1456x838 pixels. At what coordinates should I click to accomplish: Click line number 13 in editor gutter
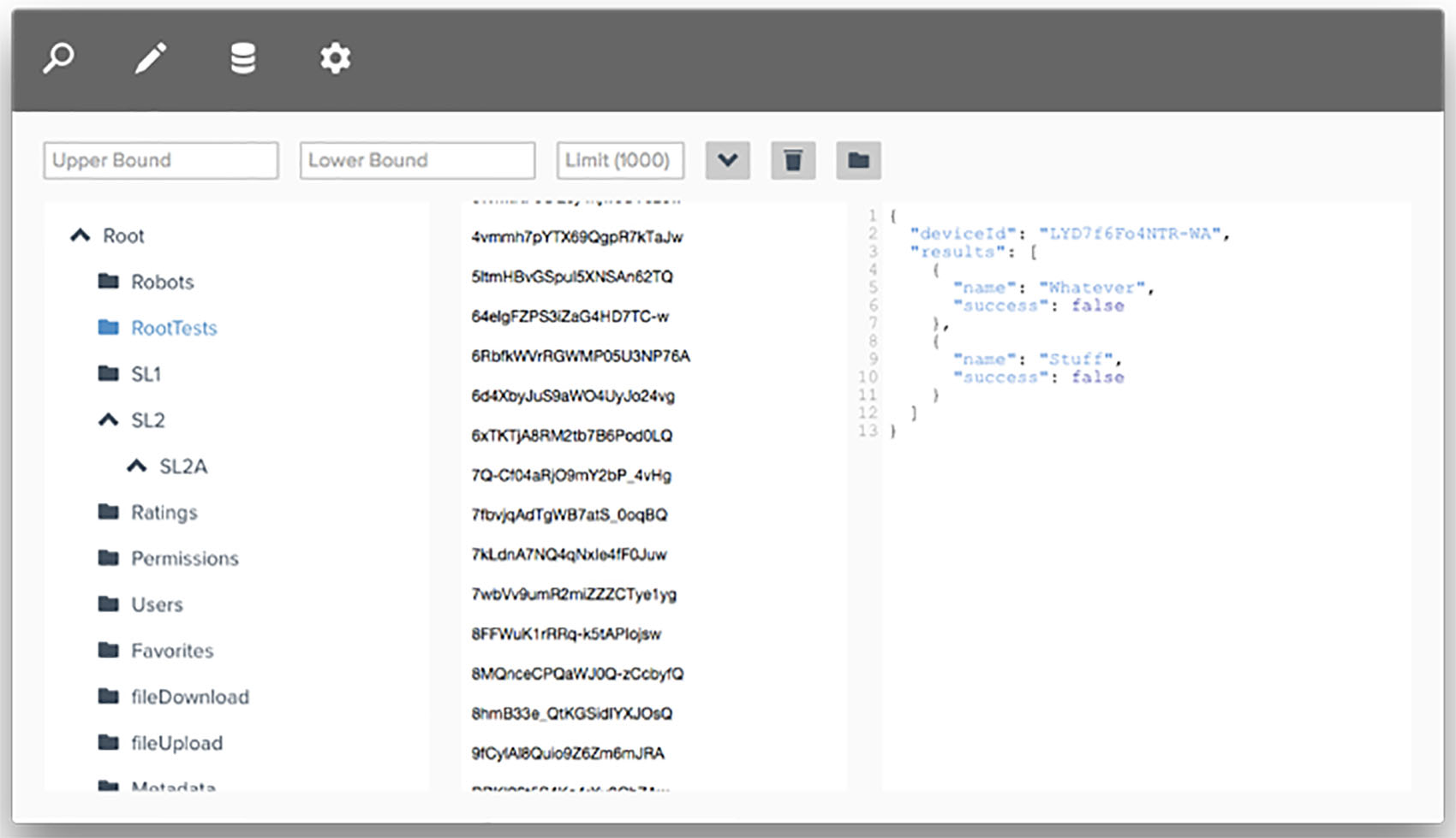tap(868, 431)
